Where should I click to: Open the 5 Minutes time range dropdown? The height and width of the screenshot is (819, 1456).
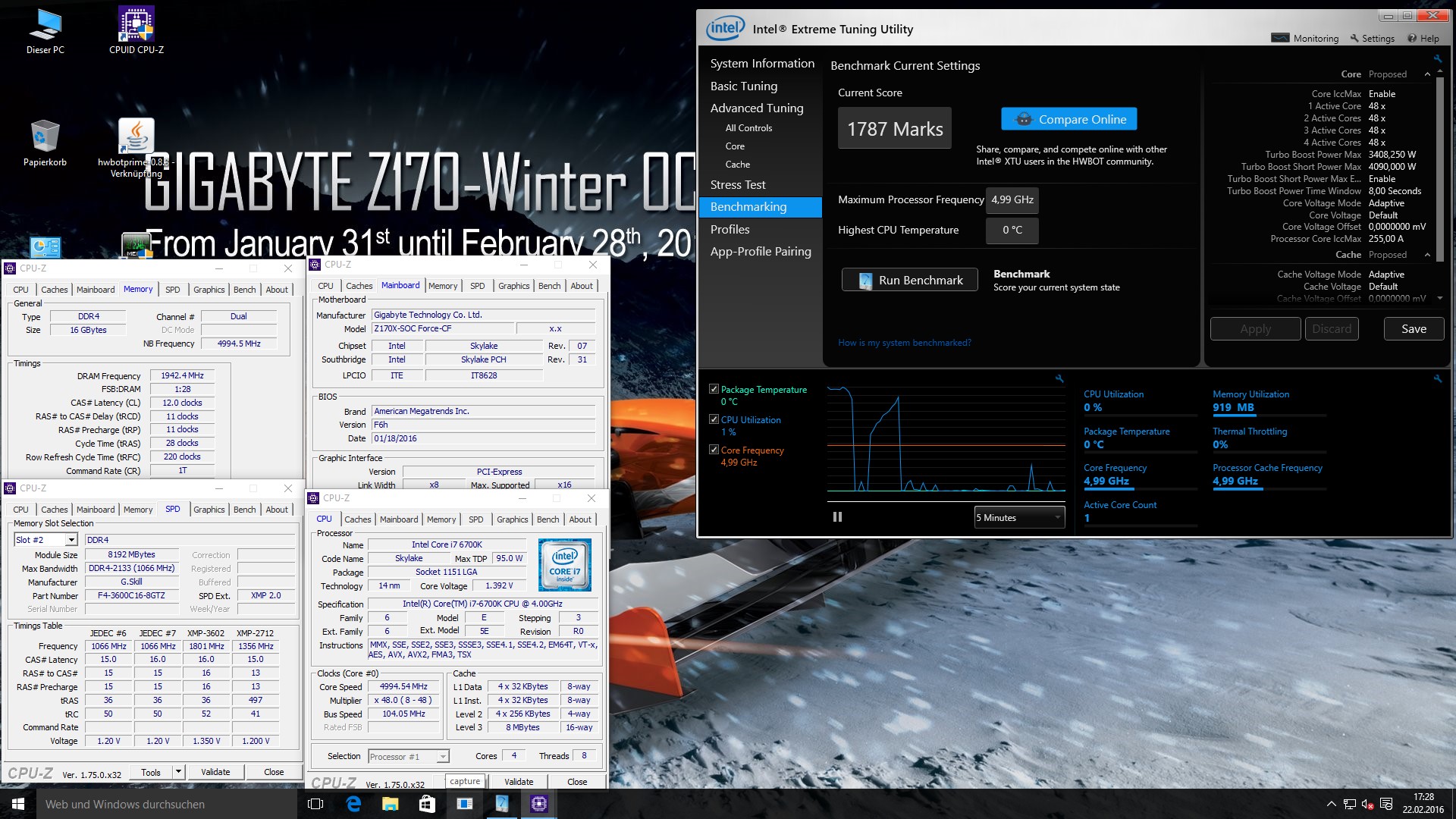click(1019, 518)
